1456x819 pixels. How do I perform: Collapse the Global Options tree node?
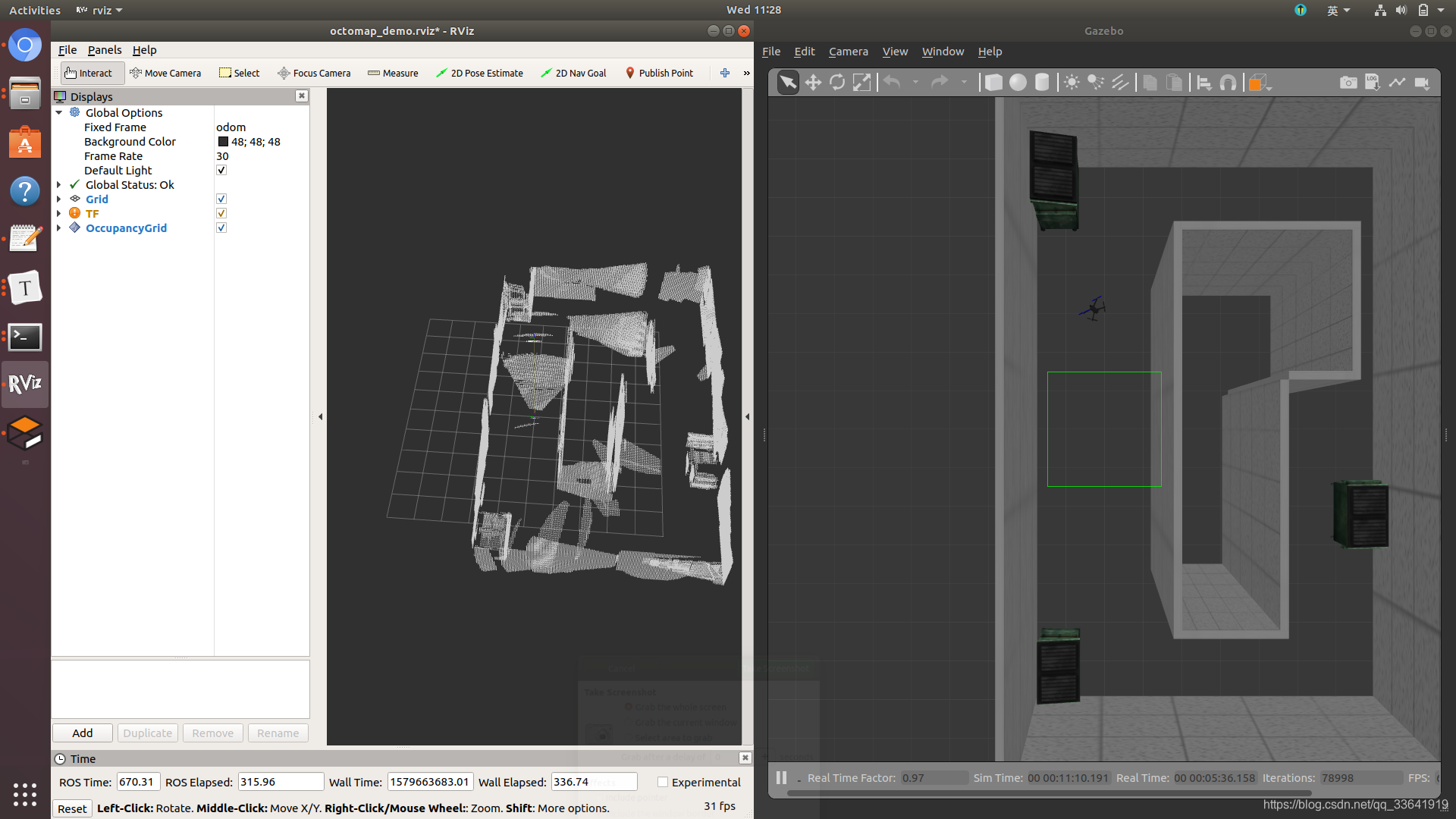59,113
